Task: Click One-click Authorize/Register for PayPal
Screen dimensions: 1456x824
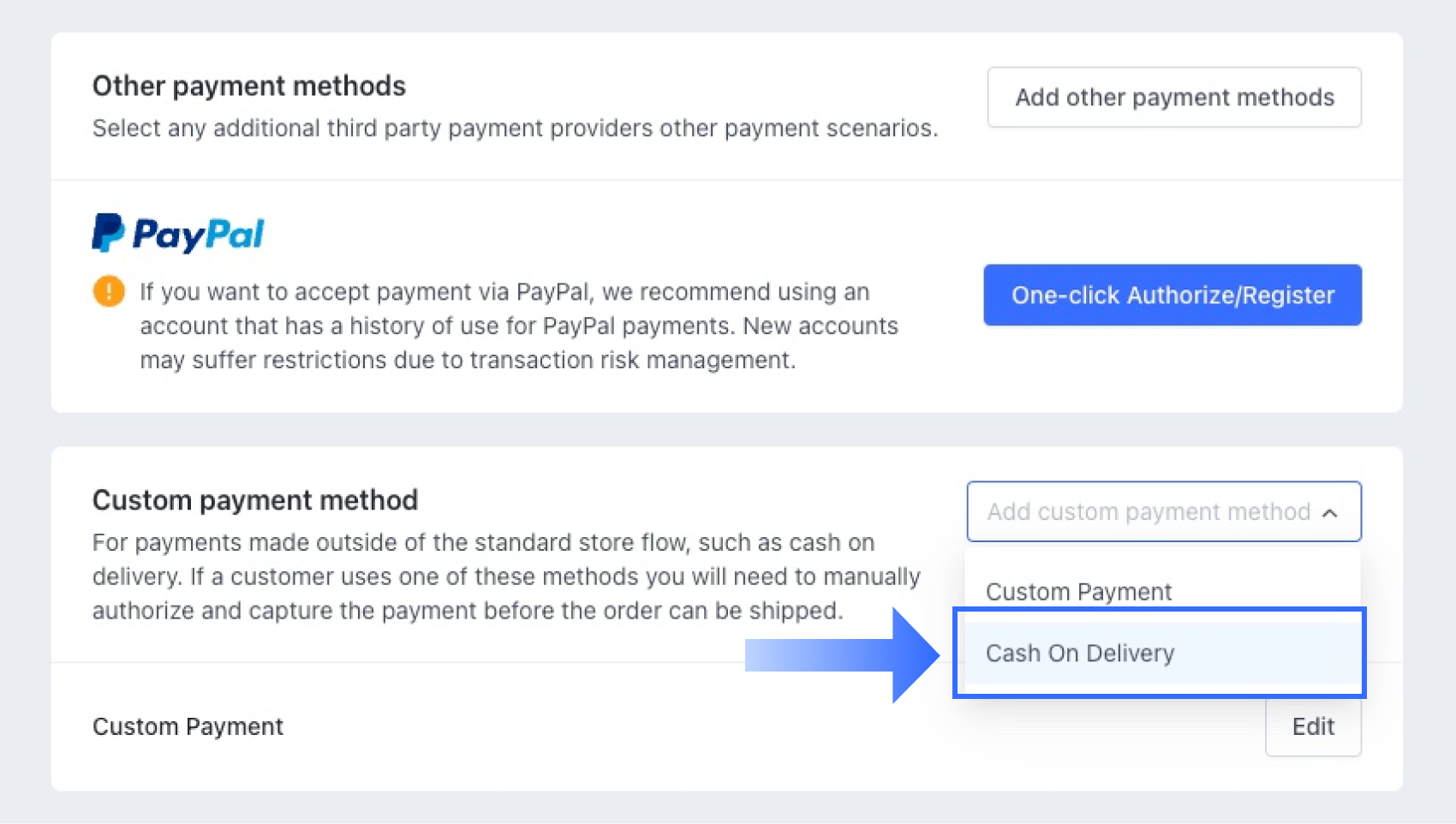Action: [x=1173, y=295]
